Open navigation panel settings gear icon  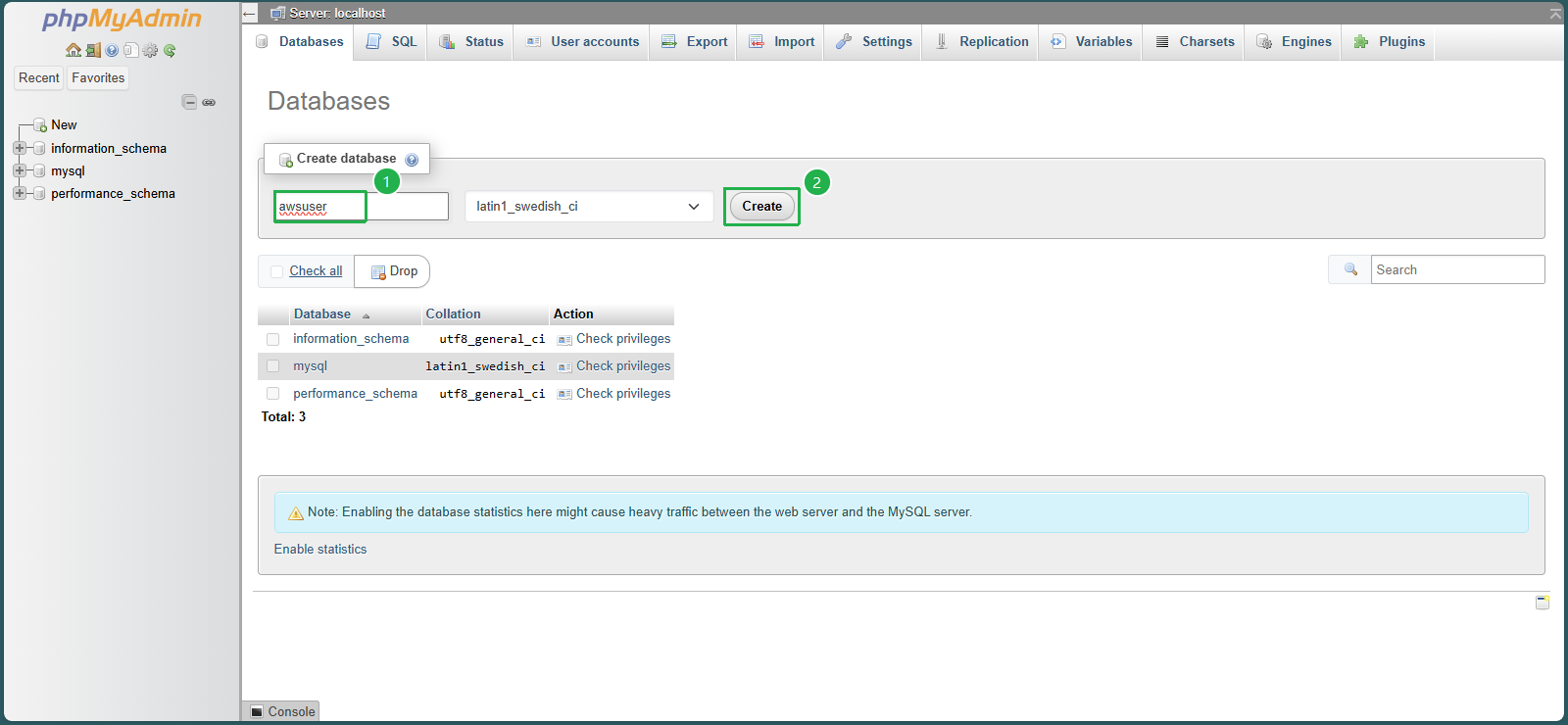tap(150, 50)
